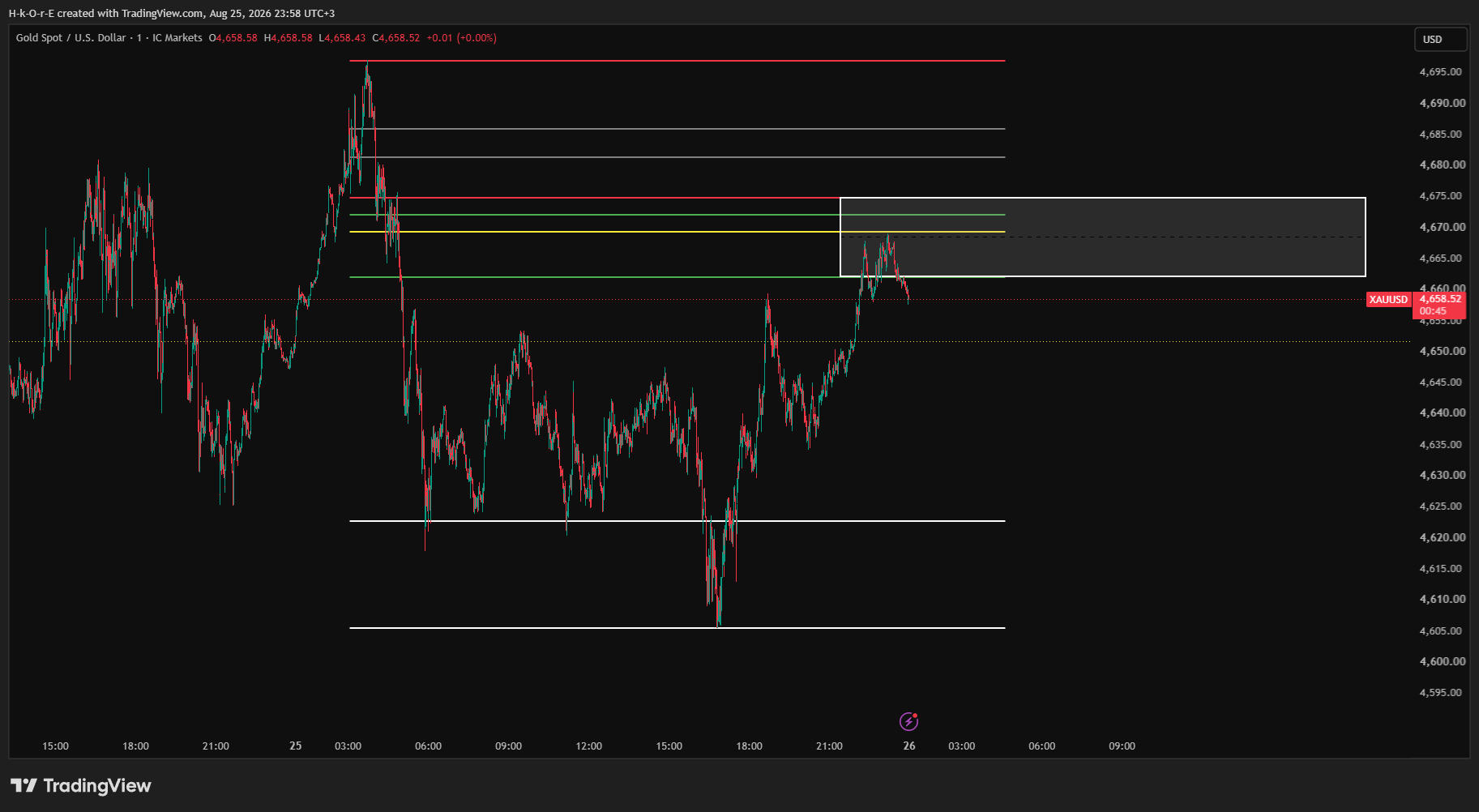Select the white rectangle zone drawing
1479x812 pixels.
(1103, 237)
